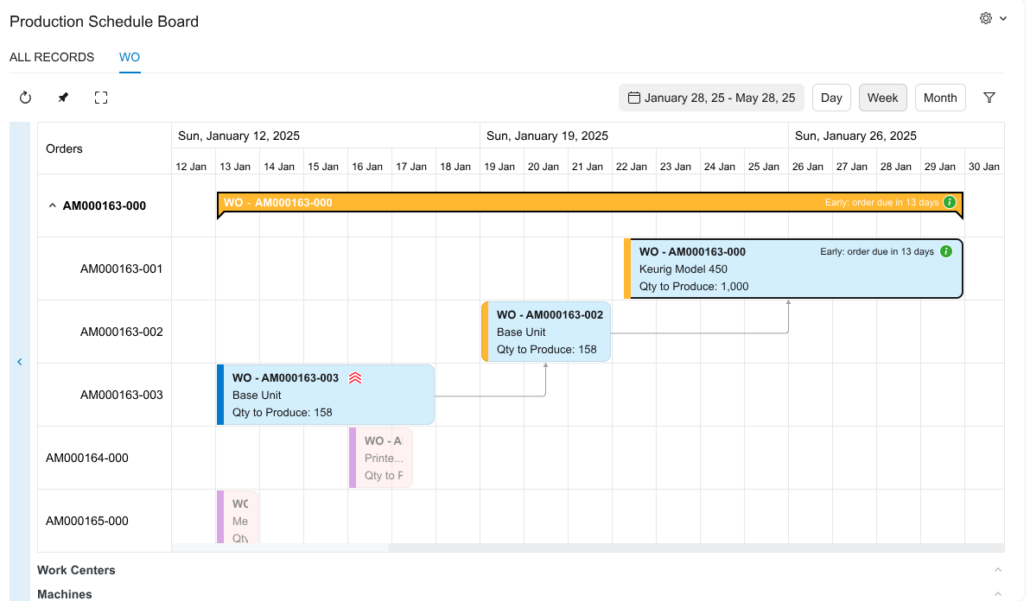
Task: Click the pin icon in toolbar
Action: 63,98
